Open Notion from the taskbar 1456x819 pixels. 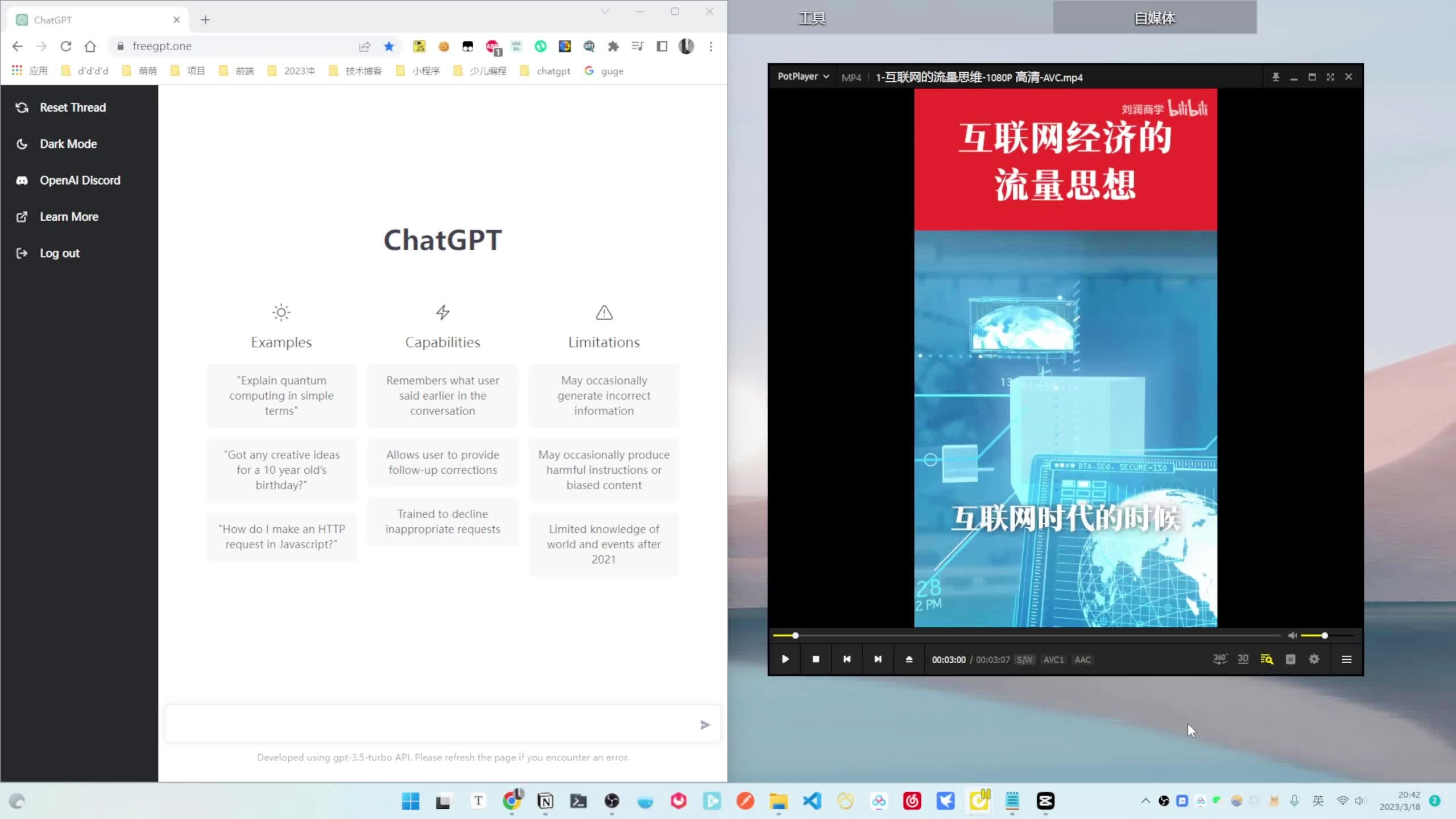(545, 801)
